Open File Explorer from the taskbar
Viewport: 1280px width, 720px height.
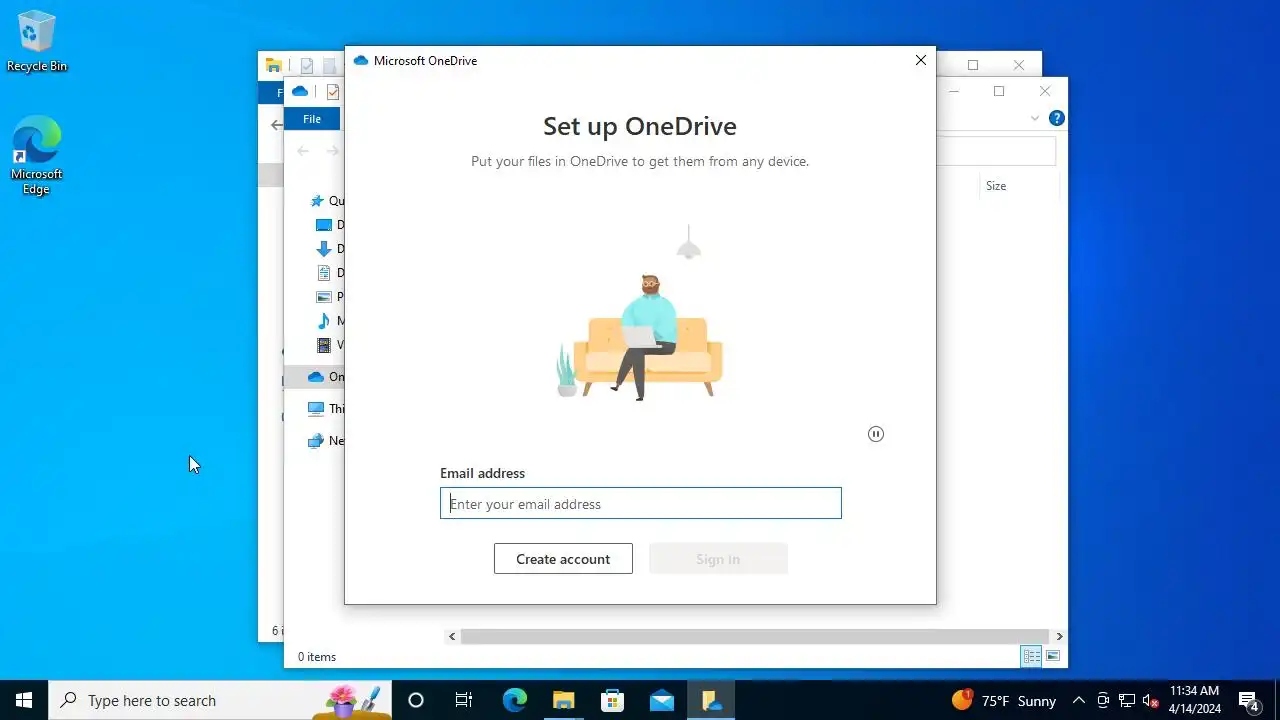click(563, 700)
